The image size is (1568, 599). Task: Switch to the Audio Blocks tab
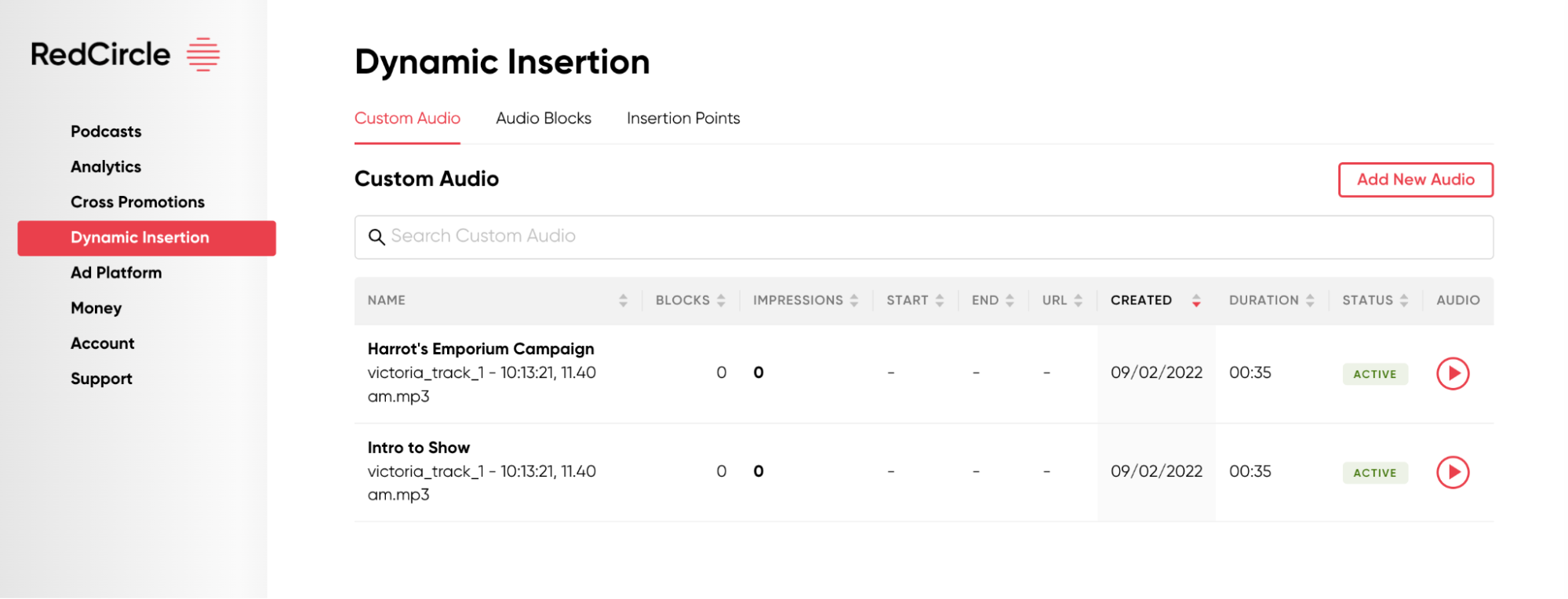(543, 118)
